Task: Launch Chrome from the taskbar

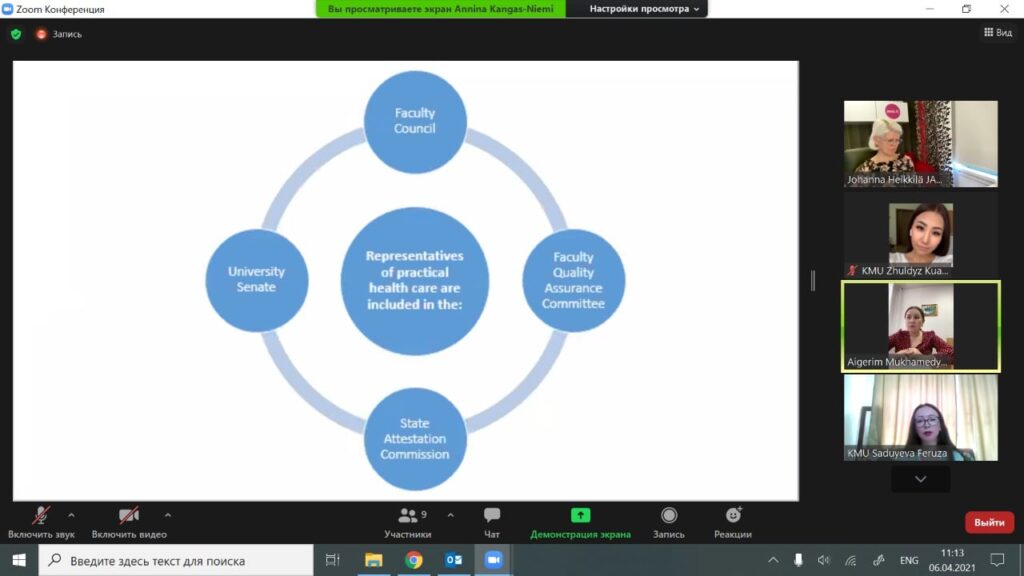Action: pyautogui.click(x=413, y=560)
